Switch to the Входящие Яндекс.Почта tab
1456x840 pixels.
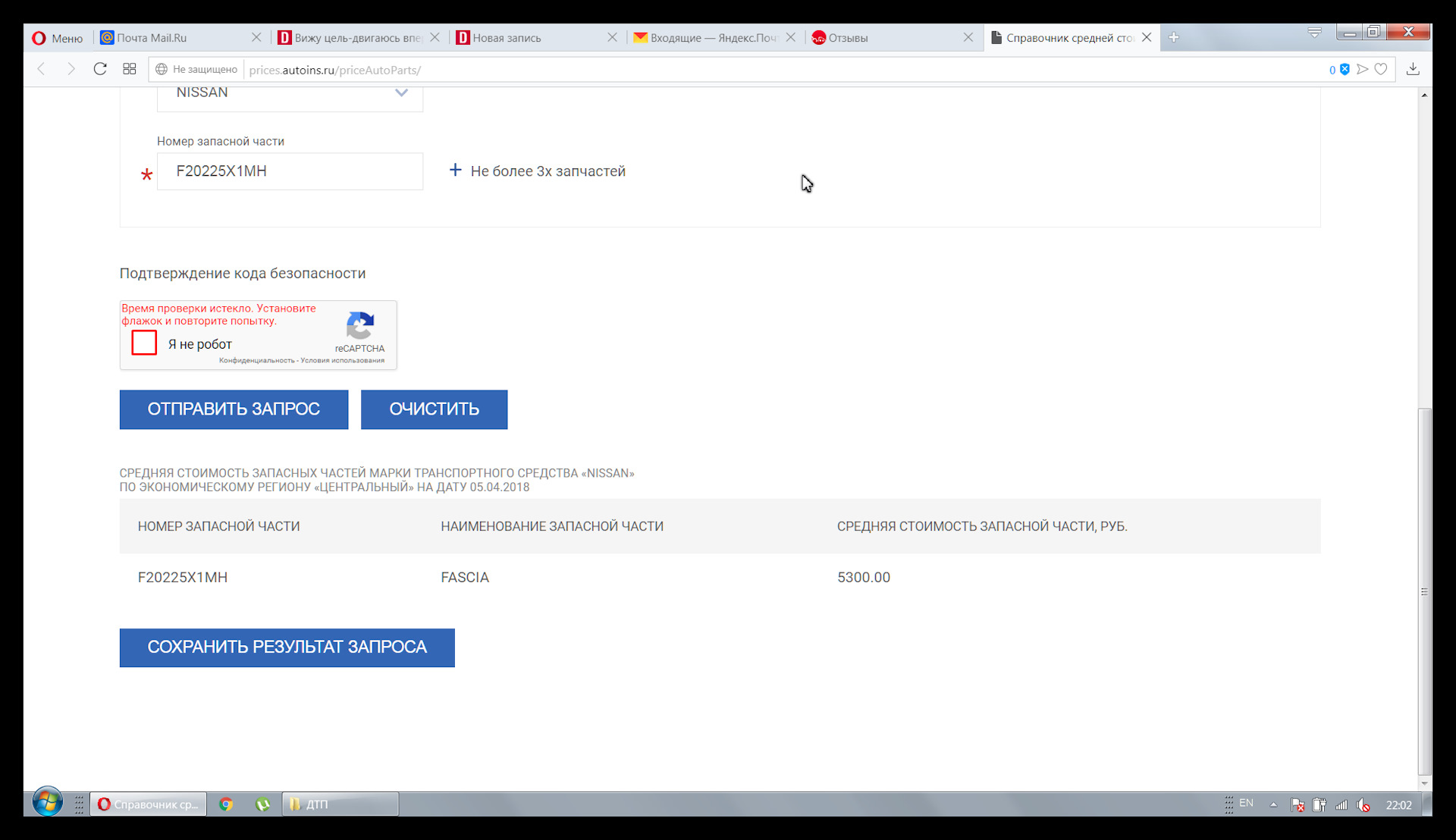(714, 38)
